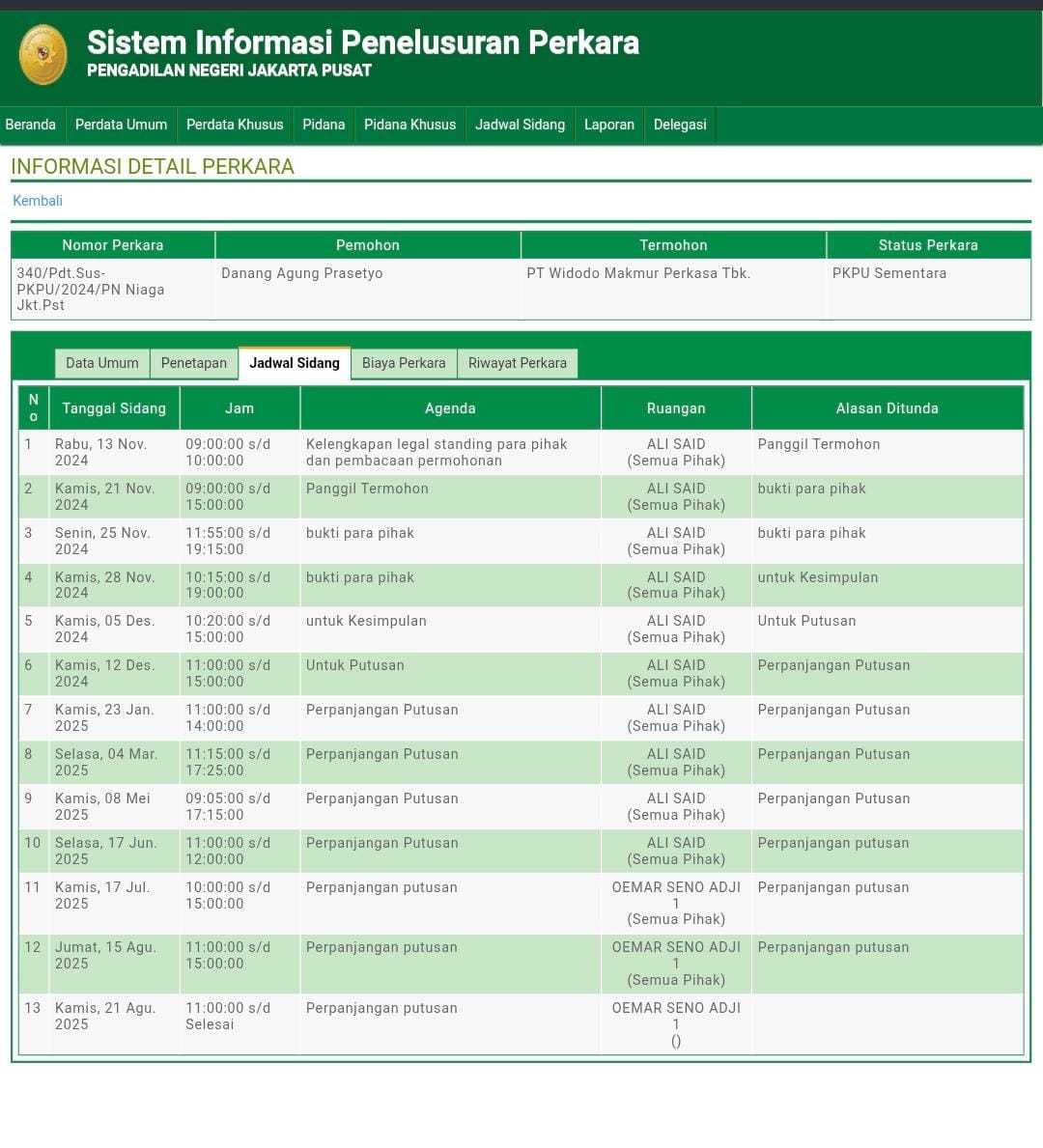
Task: Click the Jam column header
Action: 240,408
